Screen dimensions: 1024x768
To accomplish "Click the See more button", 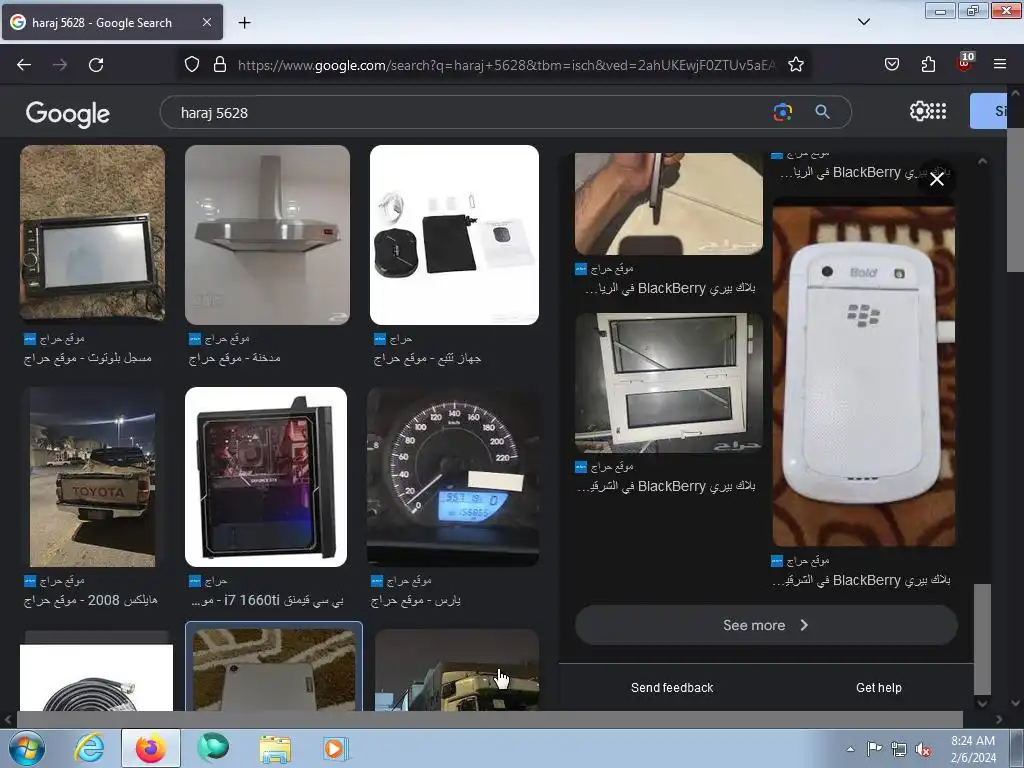I will 766,625.
